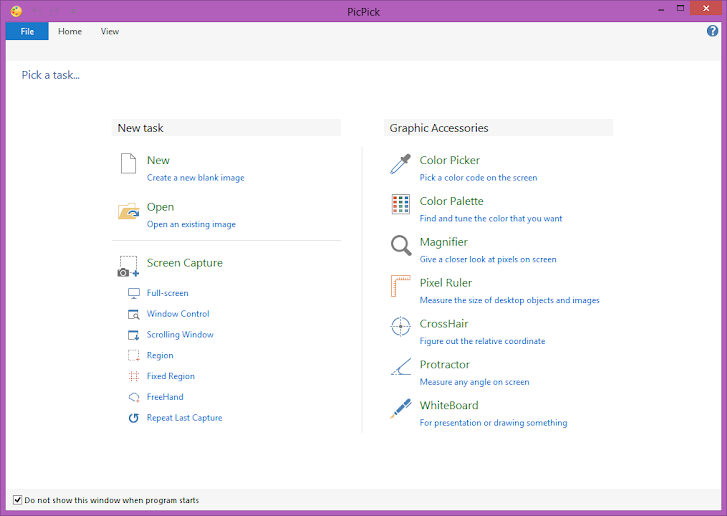Click For presentation or drawing something text
Image resolution: width=727 pixels, height=516 pixels.
click(x=493, y=422)
